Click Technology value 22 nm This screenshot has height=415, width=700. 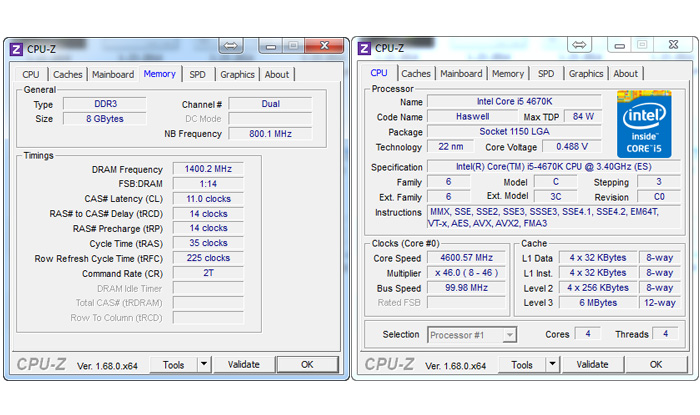450,146
